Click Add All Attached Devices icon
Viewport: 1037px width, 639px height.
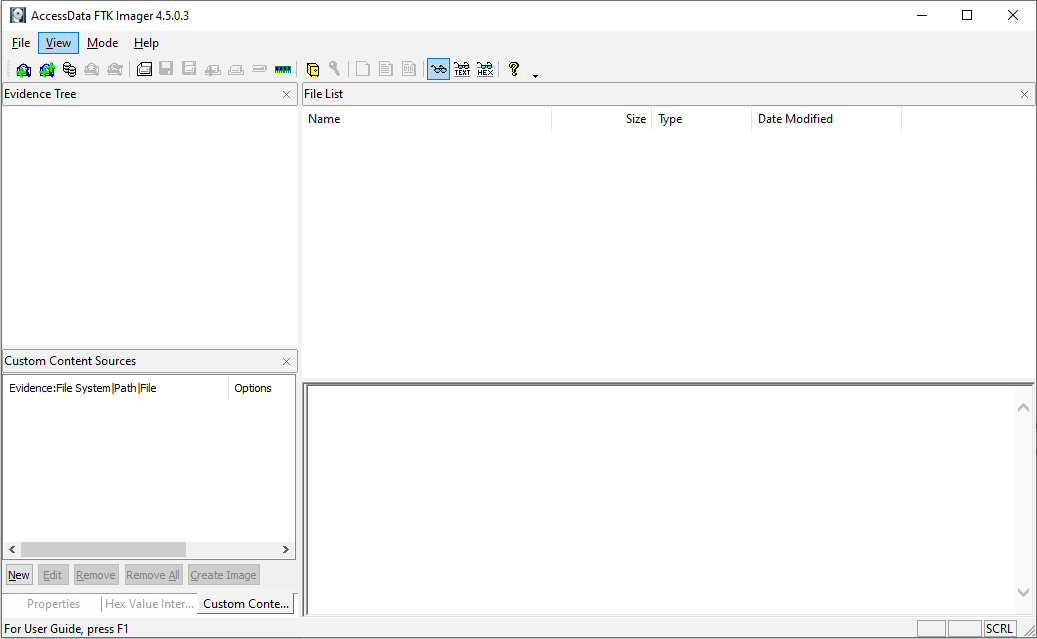click(x=47, y=69)
